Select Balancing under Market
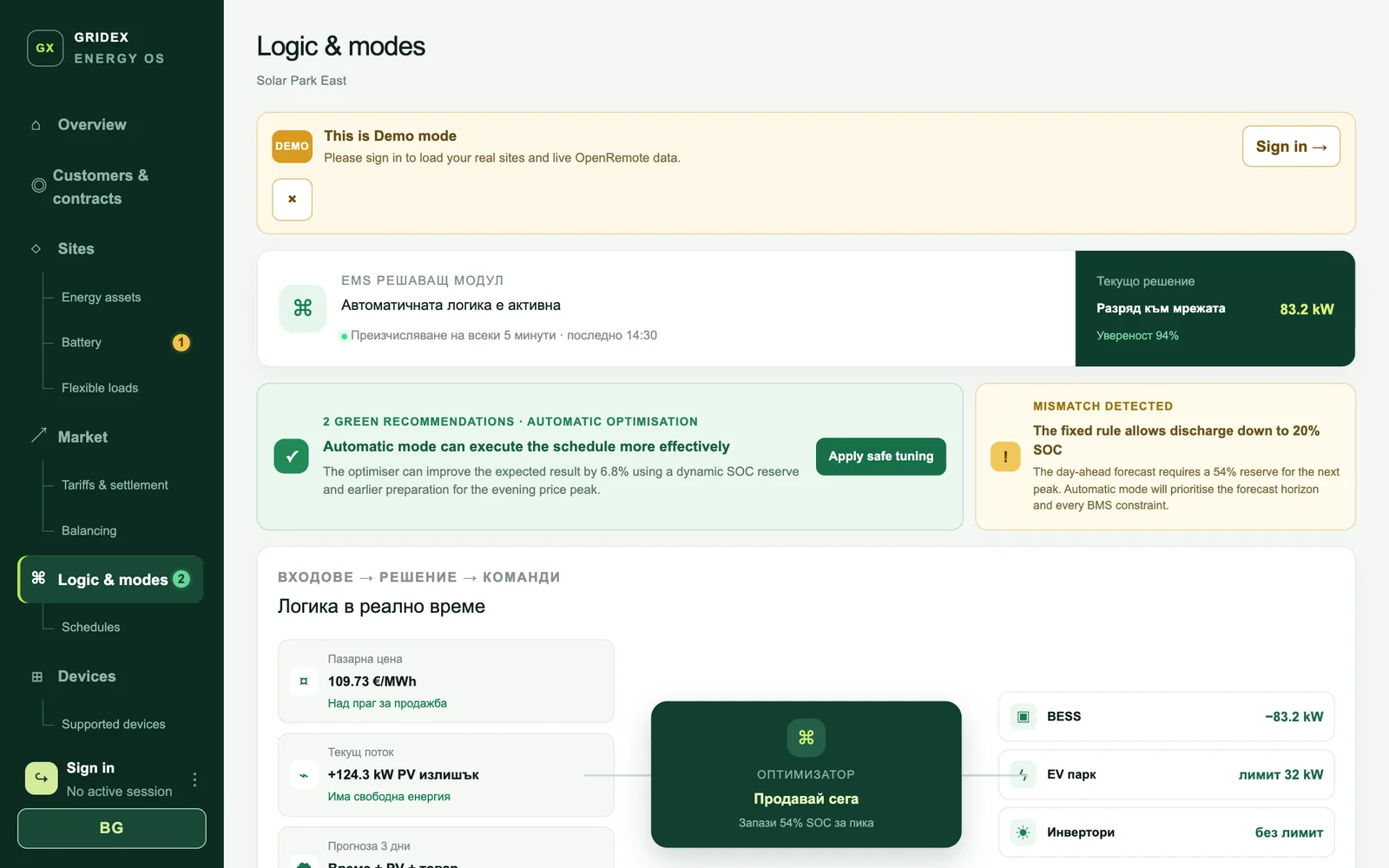 (x=89, y=530)
